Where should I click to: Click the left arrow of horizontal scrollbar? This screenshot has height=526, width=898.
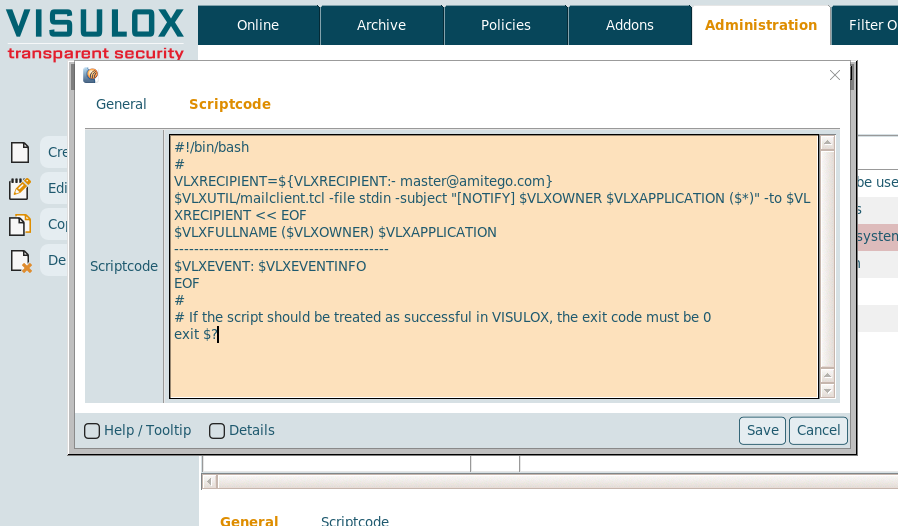tap(209, 482)
